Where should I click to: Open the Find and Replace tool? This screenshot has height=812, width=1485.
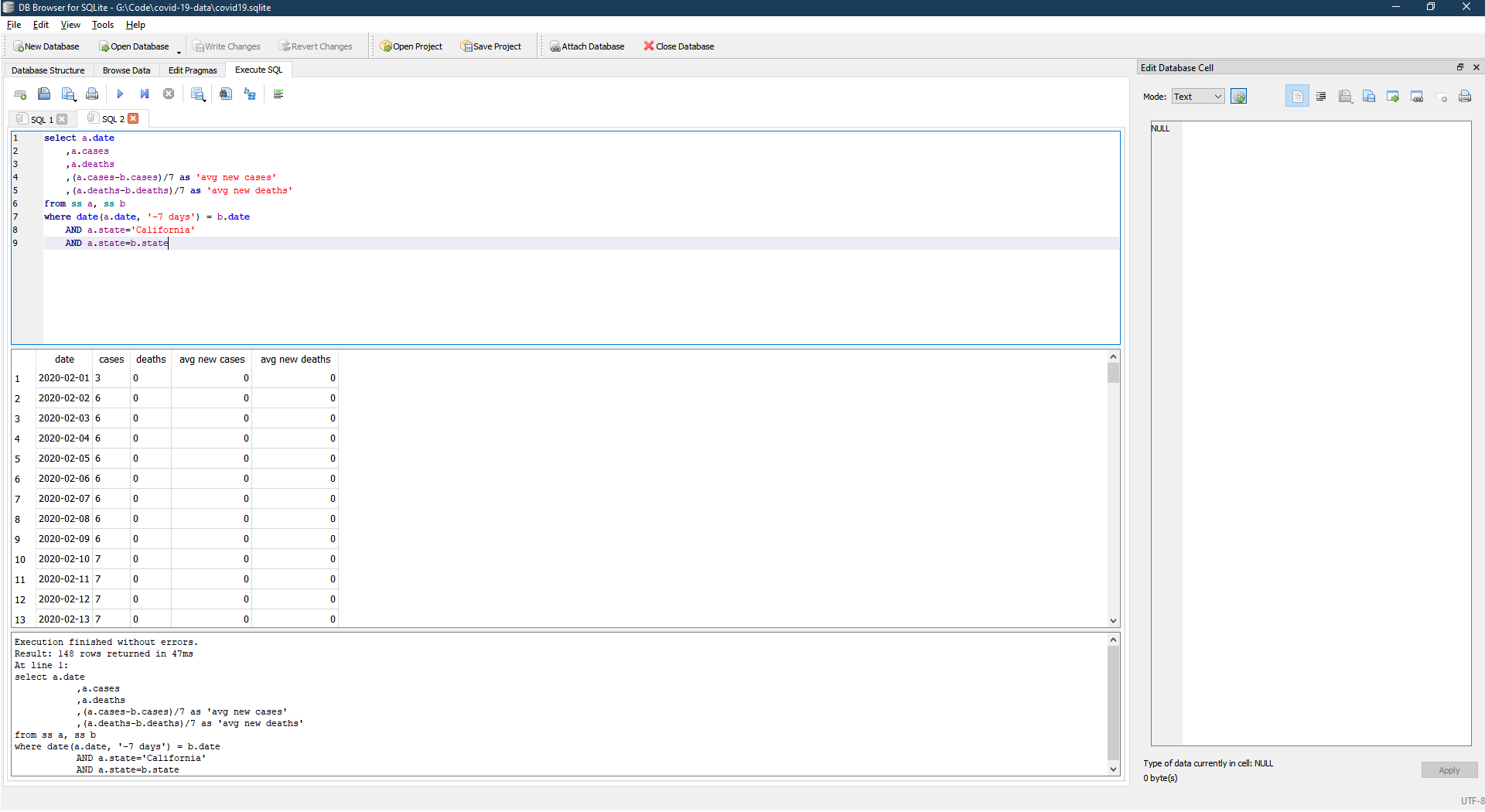(249, 94)
